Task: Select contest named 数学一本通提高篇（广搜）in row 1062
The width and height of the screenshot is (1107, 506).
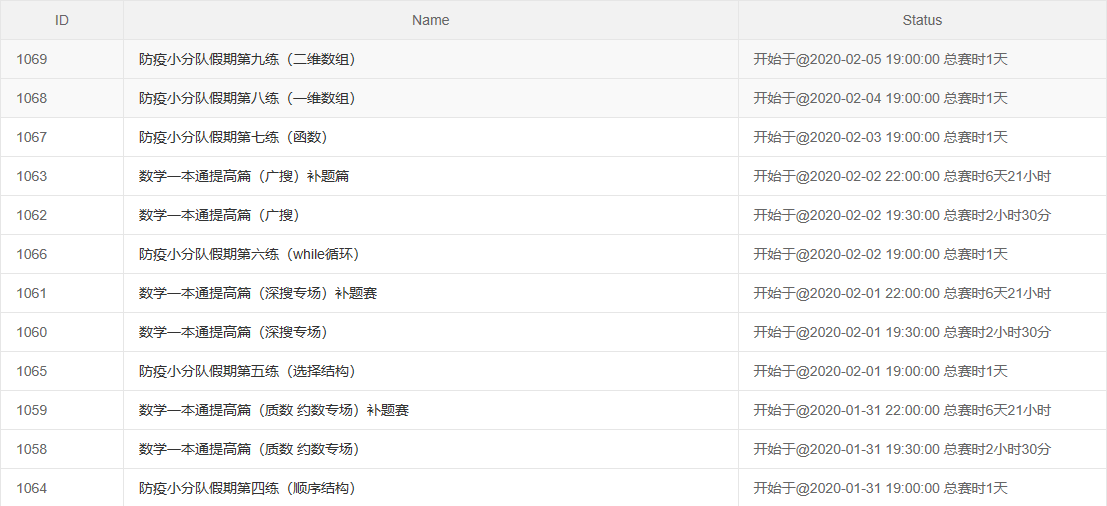Action: click(219, 215)
